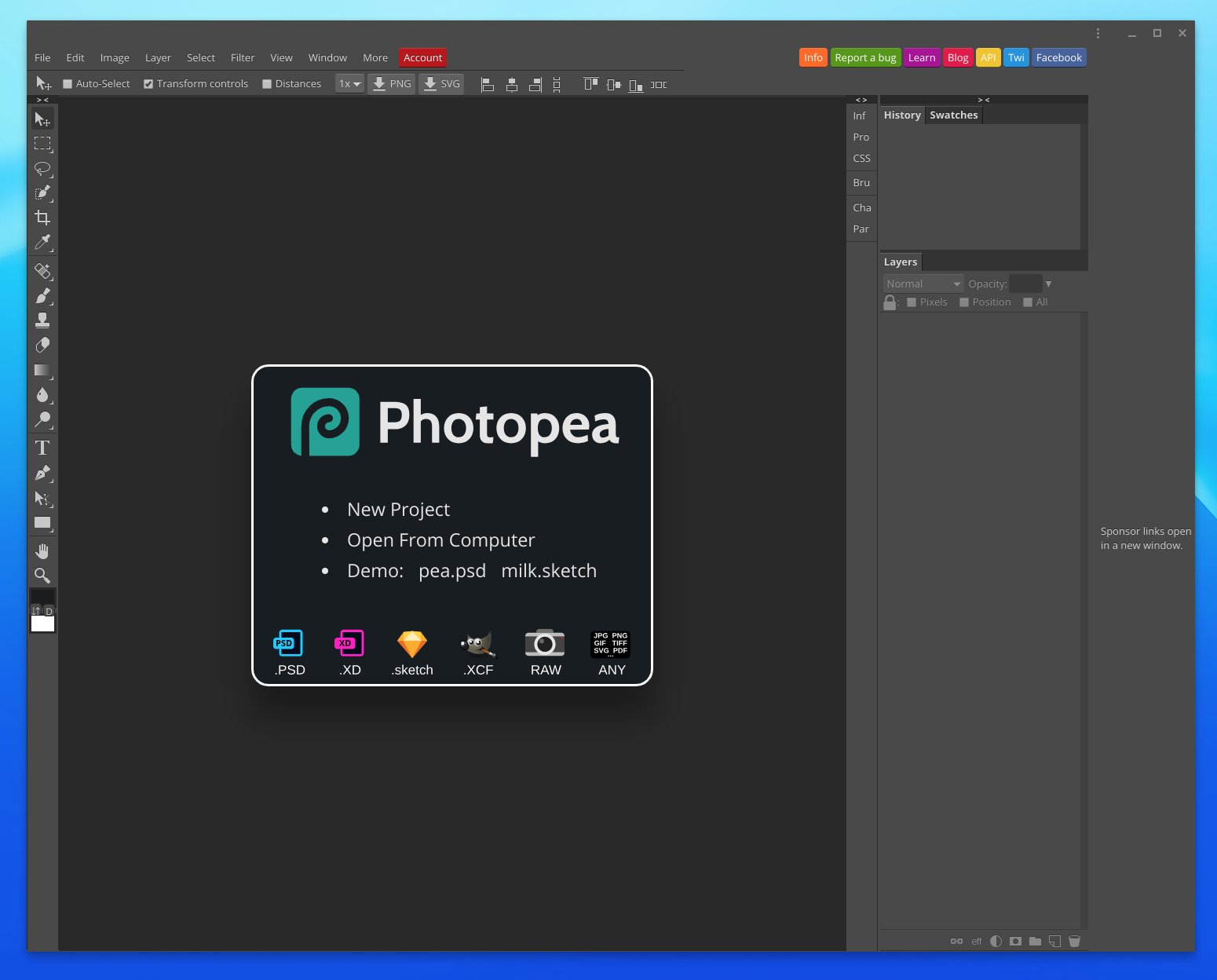Screen dimensions: 1217x980
Task: Click the delete layer trash icon
Action: coord(1074,941)
